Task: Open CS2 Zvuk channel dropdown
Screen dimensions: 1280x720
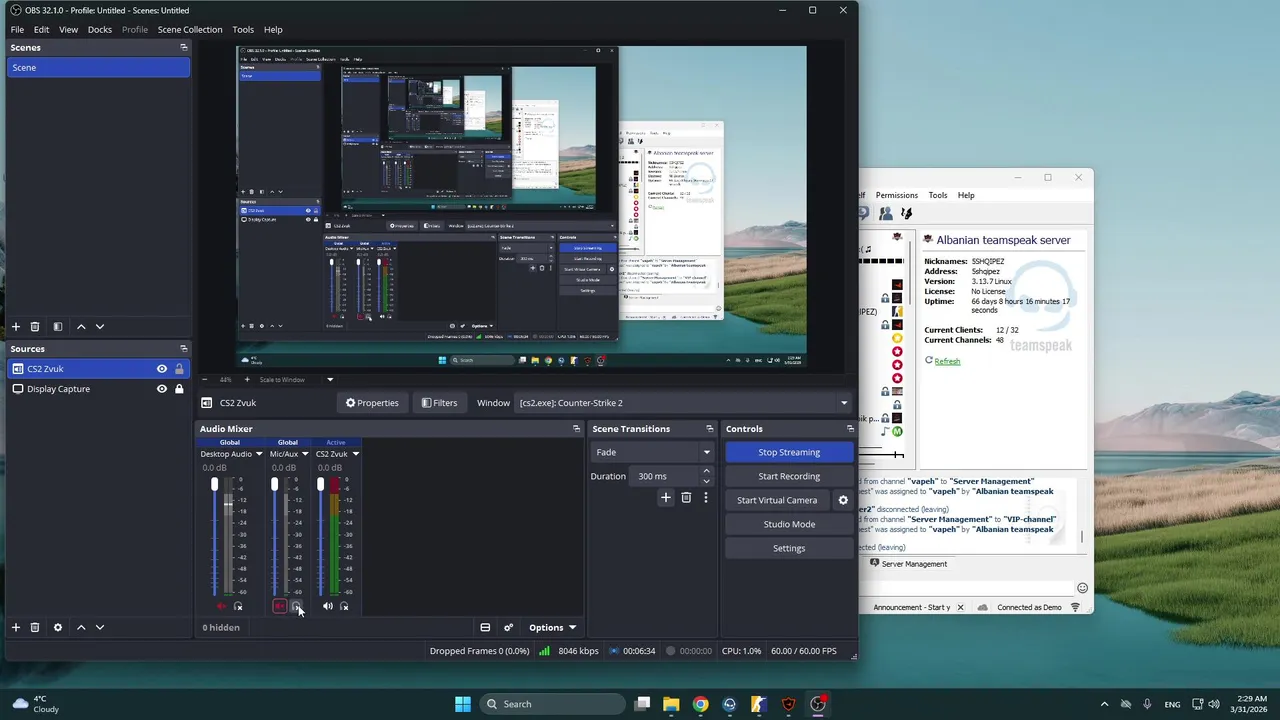Action: tap(355, 454)
